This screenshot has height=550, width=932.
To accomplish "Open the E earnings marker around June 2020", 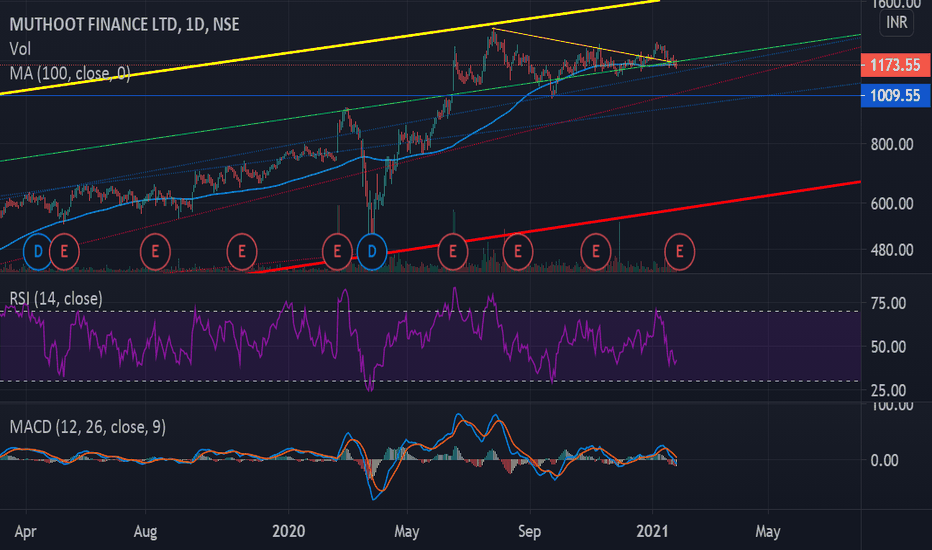I will [x=453, y=252].
